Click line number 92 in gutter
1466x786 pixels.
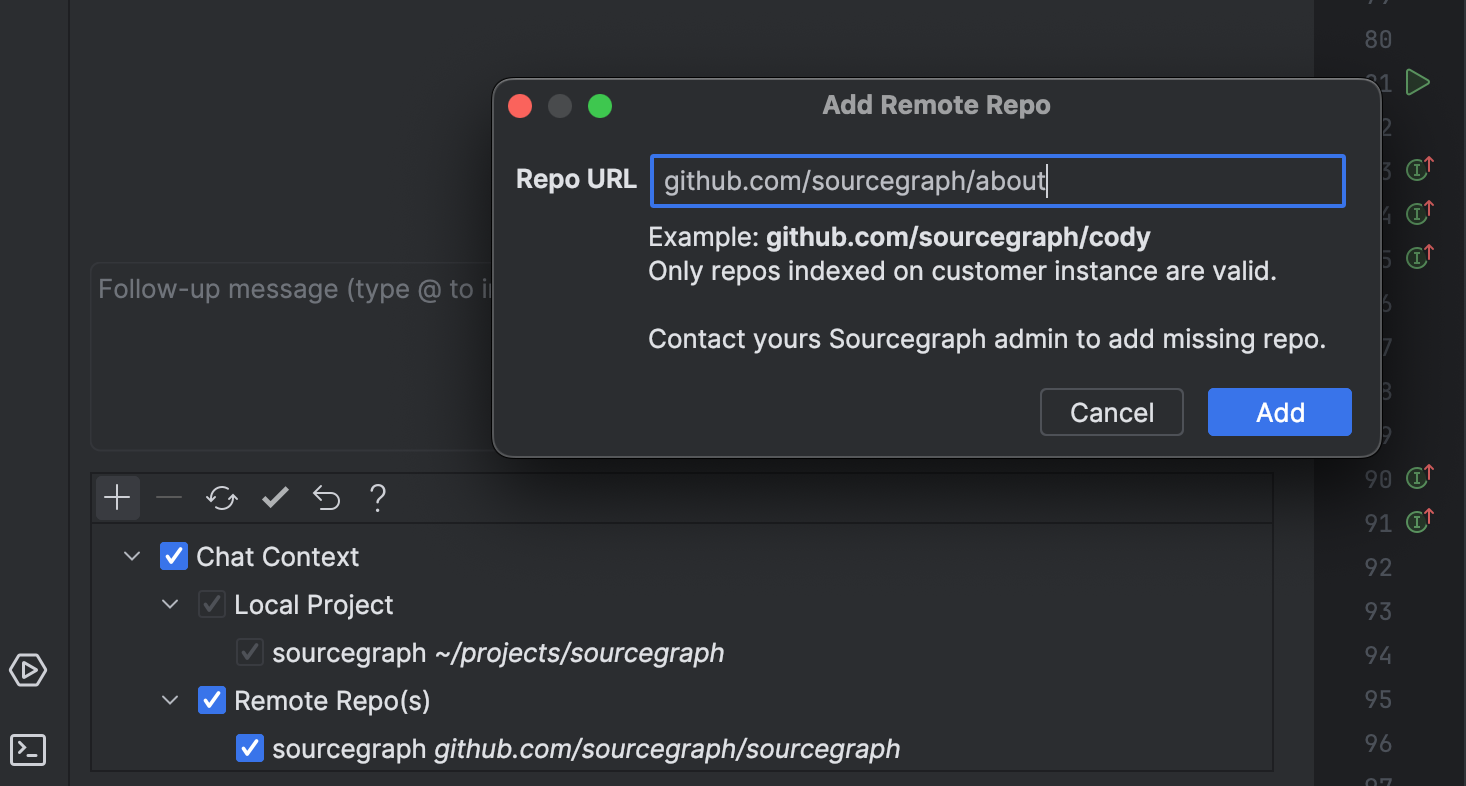(x=1378, y=567)
